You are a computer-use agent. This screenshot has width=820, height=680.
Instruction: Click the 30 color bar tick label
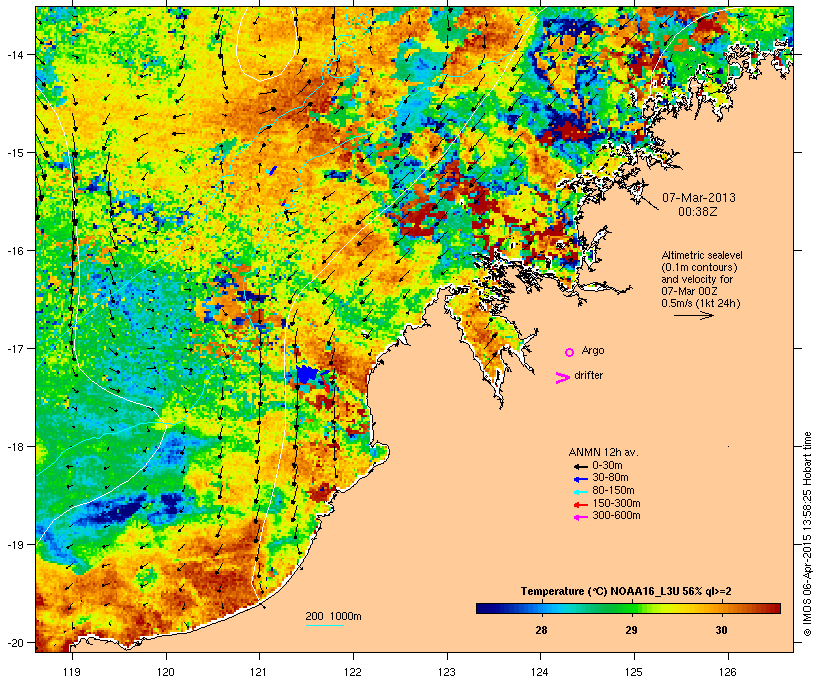721,630
